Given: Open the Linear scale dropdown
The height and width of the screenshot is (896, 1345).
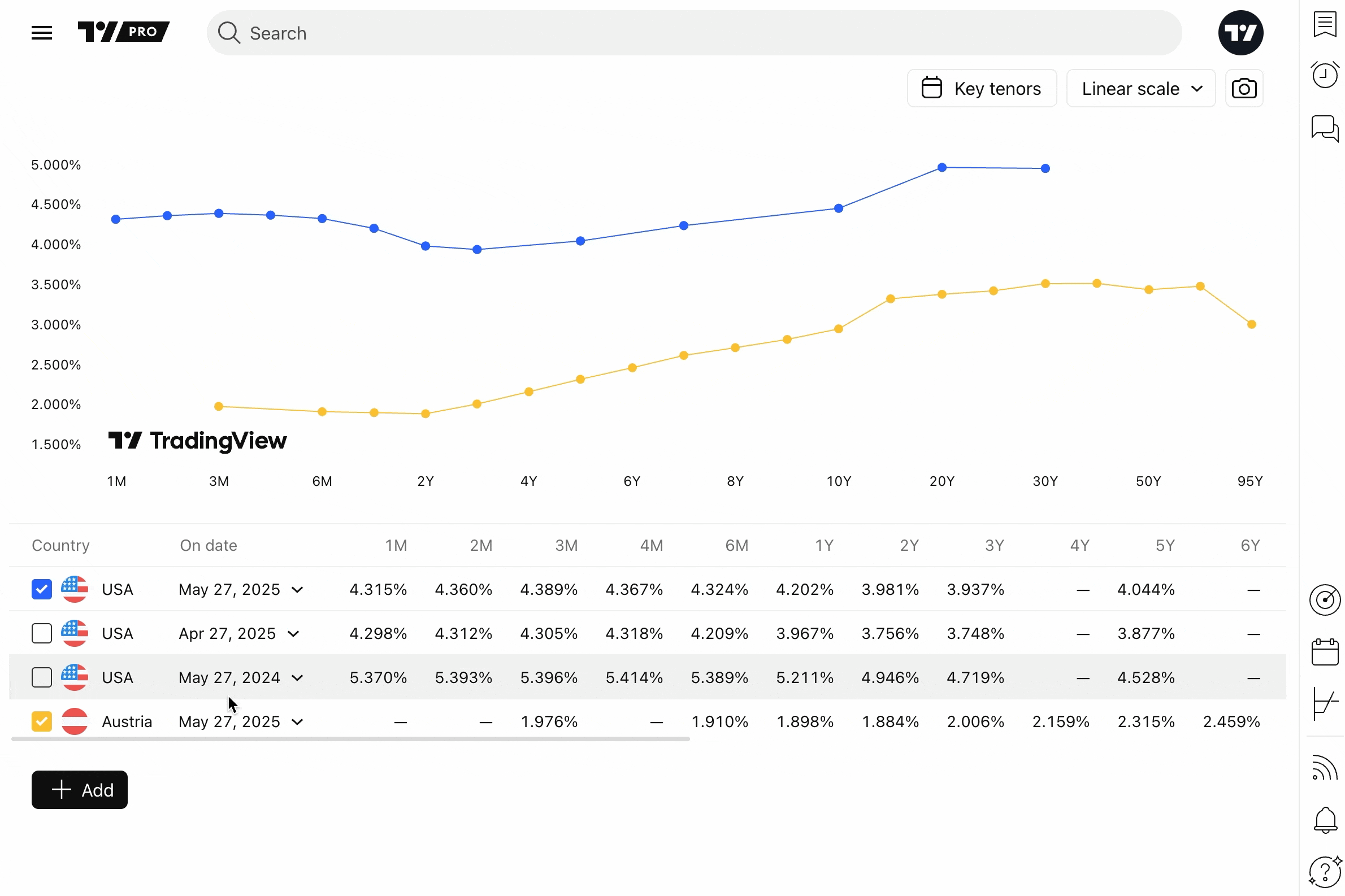Looking at the screenshot, I should [1140, 89].
